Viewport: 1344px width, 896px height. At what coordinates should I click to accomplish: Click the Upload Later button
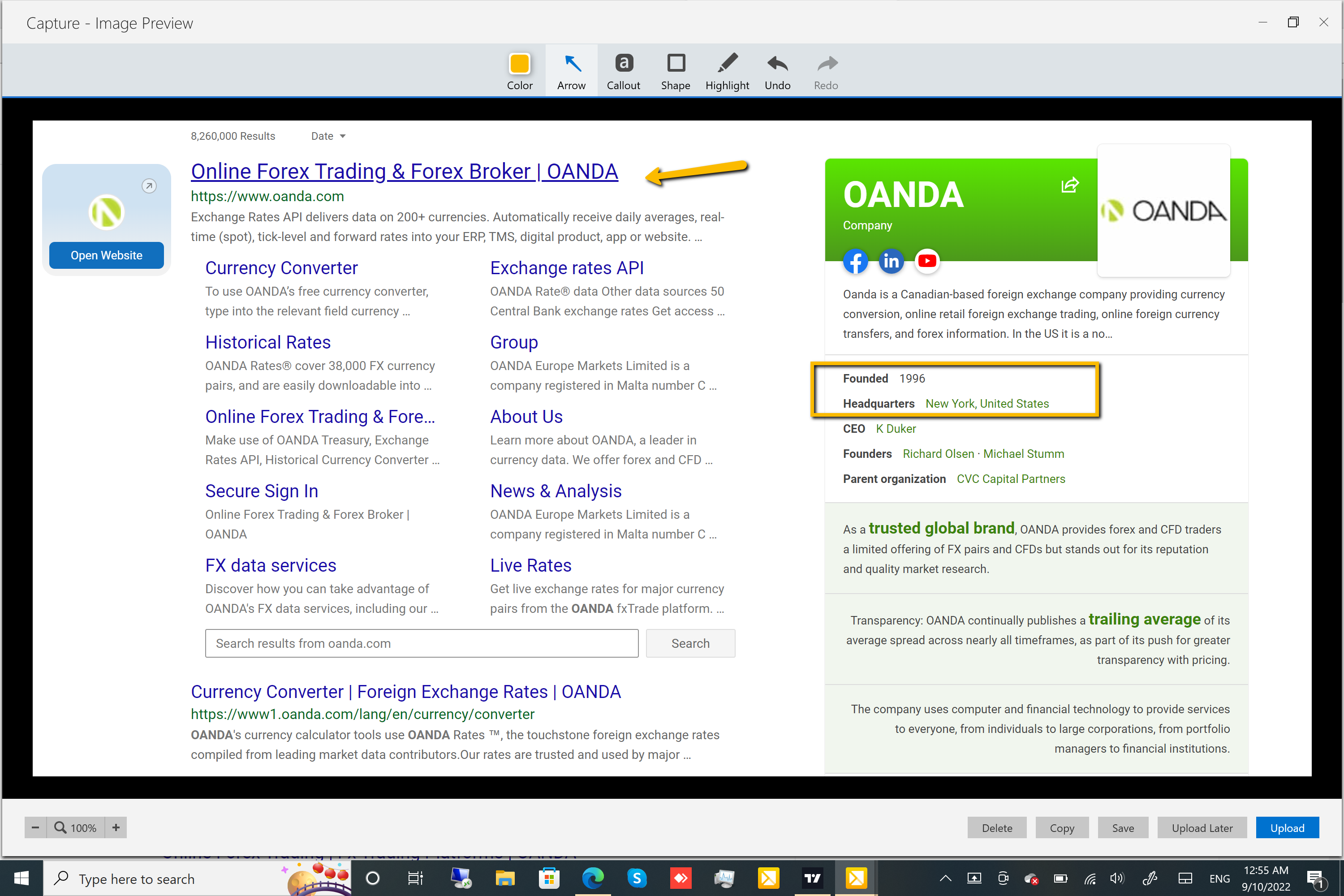tap(1202, 827)
